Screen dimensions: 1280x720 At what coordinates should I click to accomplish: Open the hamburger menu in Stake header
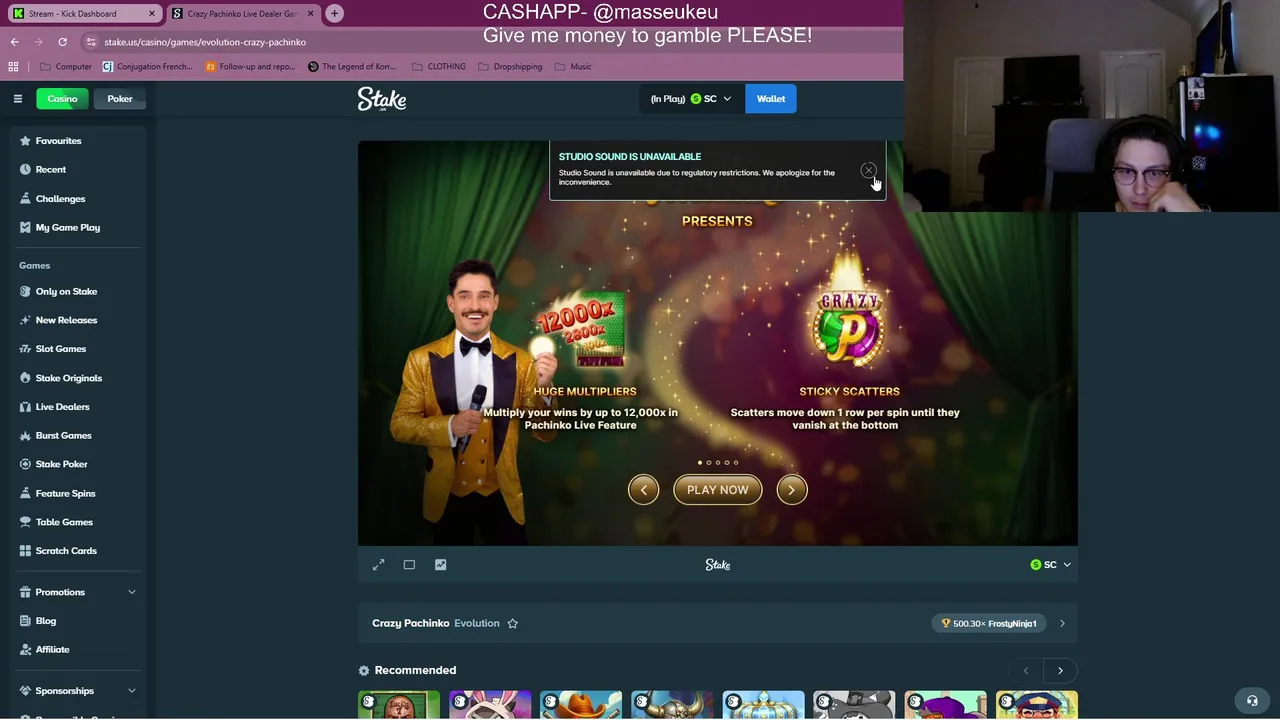[17, 99]
